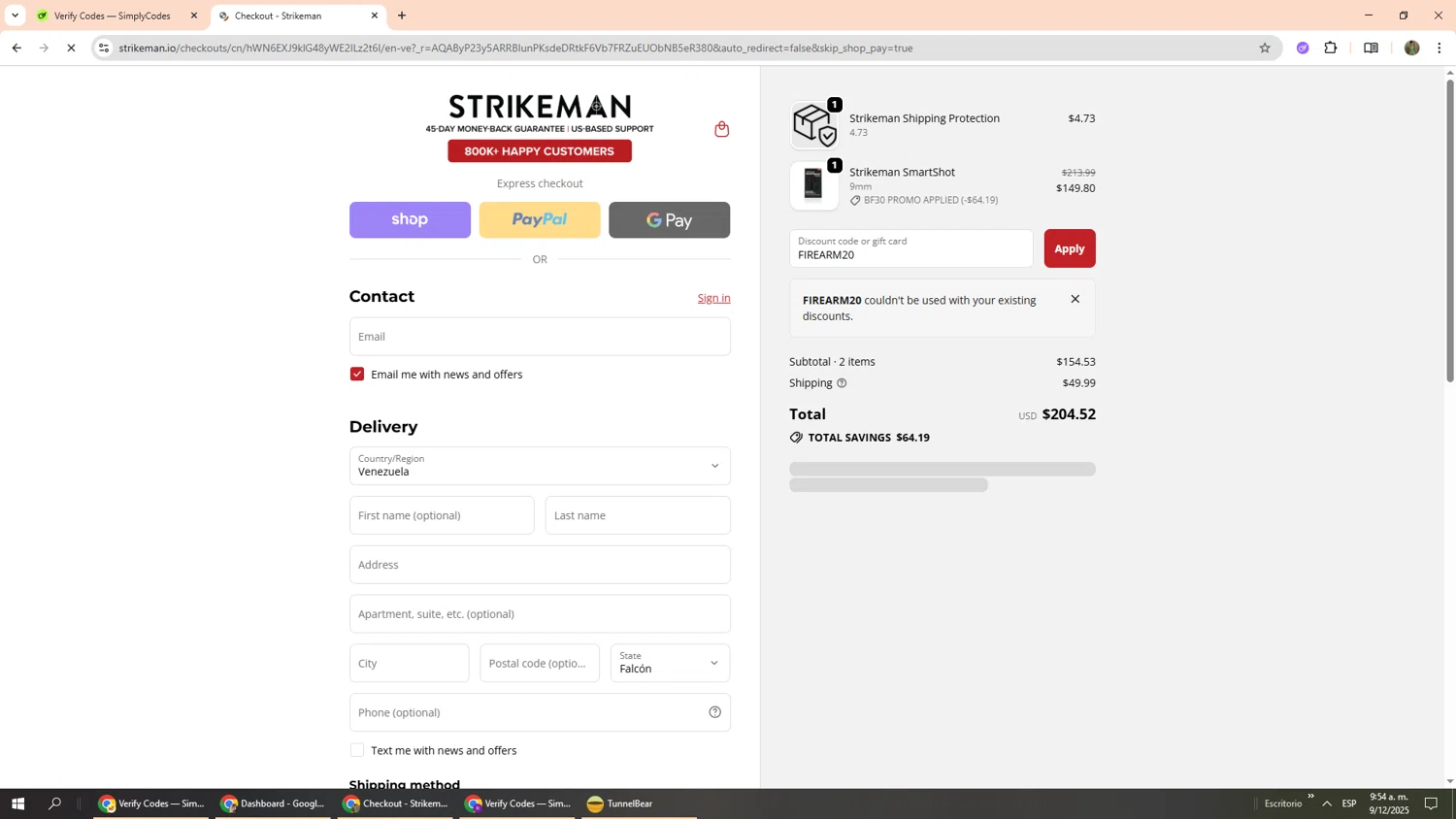The image size is (1456, 819).
Task: Click the Total Savings tag icon
Action: coord(796,438)
